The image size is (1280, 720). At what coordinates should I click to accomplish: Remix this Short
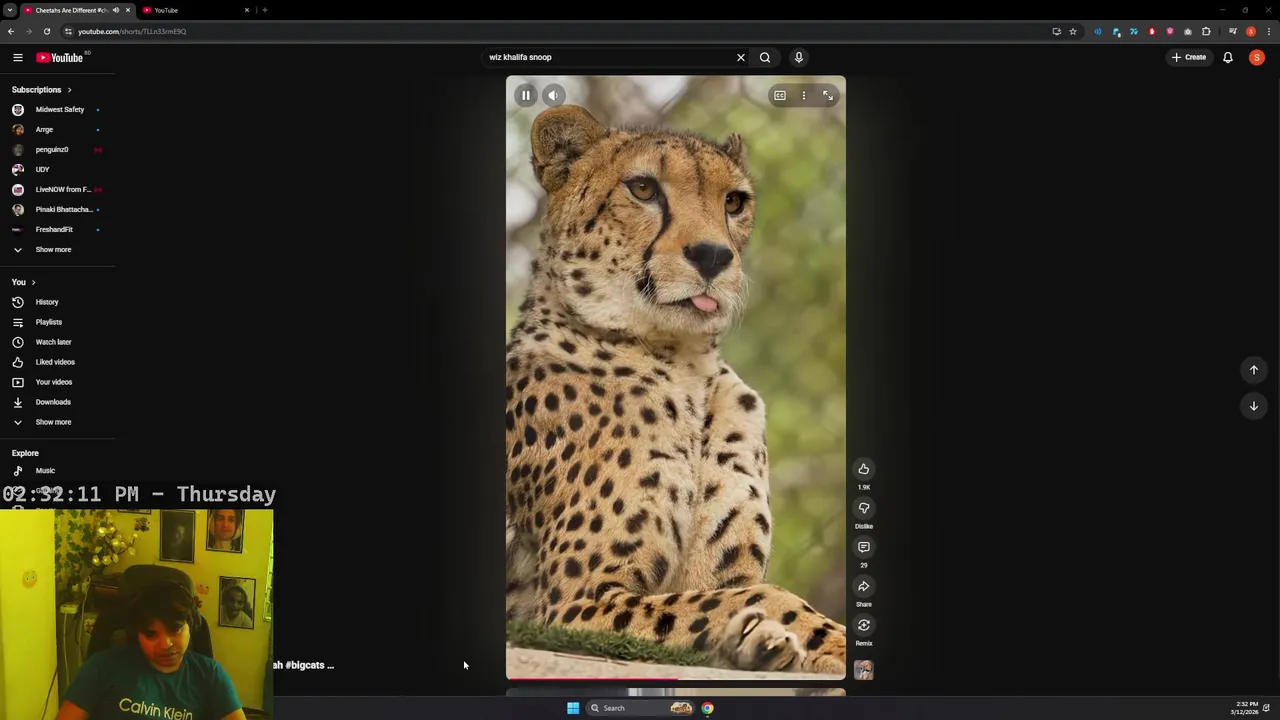pos(864,625)
